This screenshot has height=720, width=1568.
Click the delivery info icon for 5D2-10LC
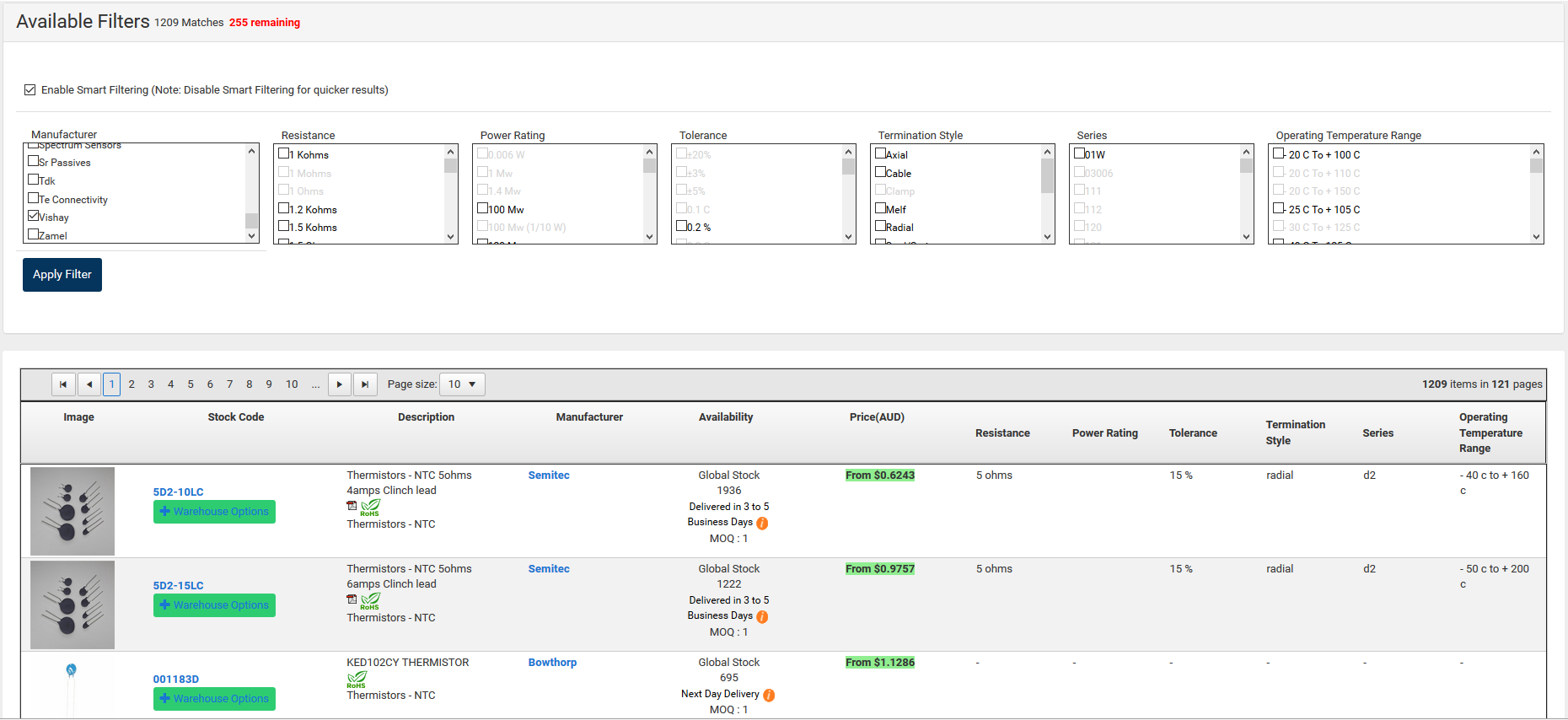(x=762, y=523)
